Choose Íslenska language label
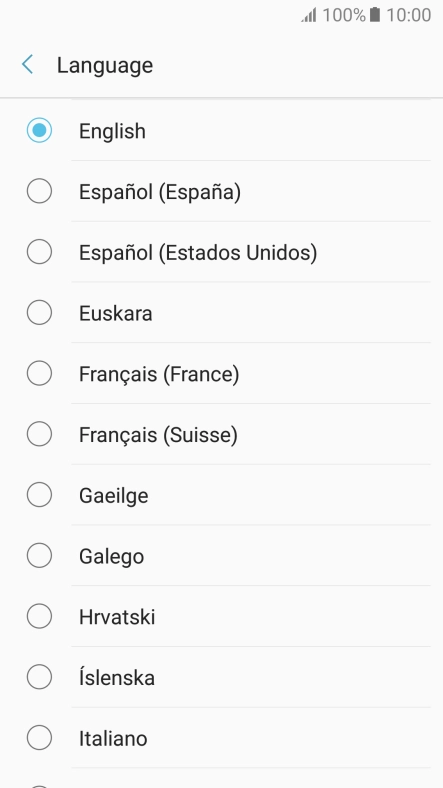443x788 pixels. (x=117, y=677)
